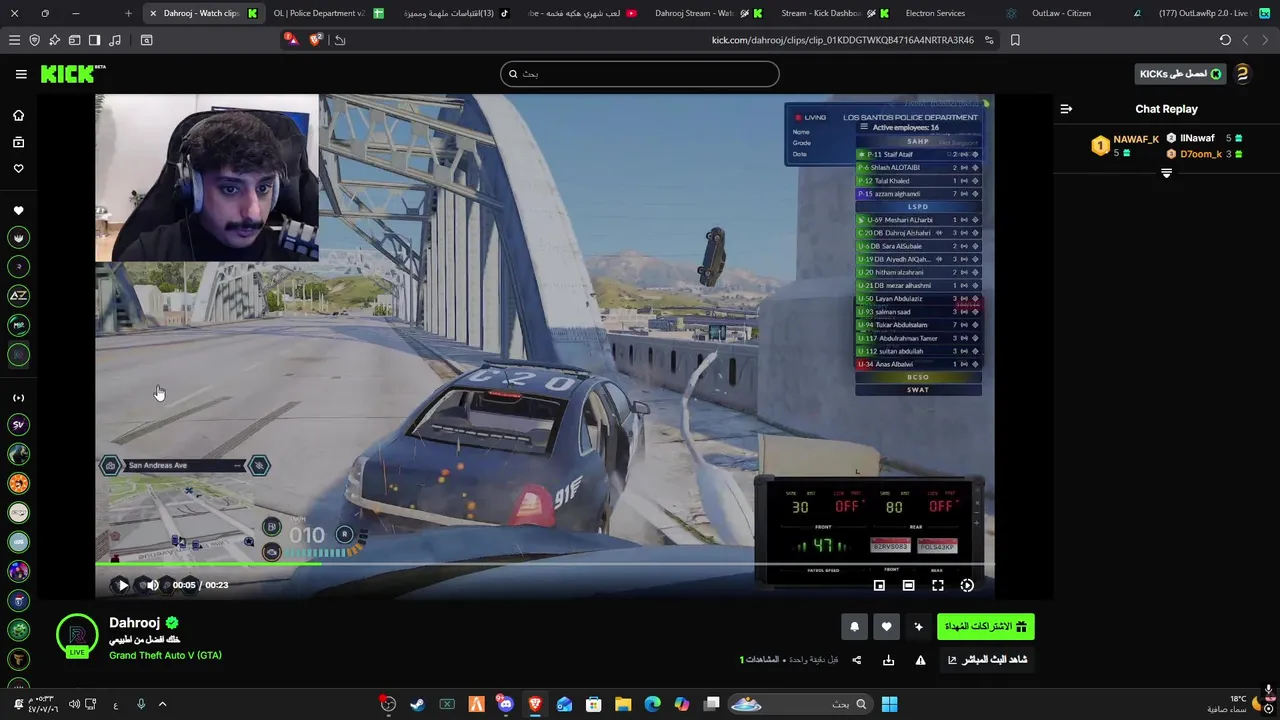Mute the clip volume speaker
Viewport: 1280px width, 720px height.
pyautogui.click(x=153, y=585)
